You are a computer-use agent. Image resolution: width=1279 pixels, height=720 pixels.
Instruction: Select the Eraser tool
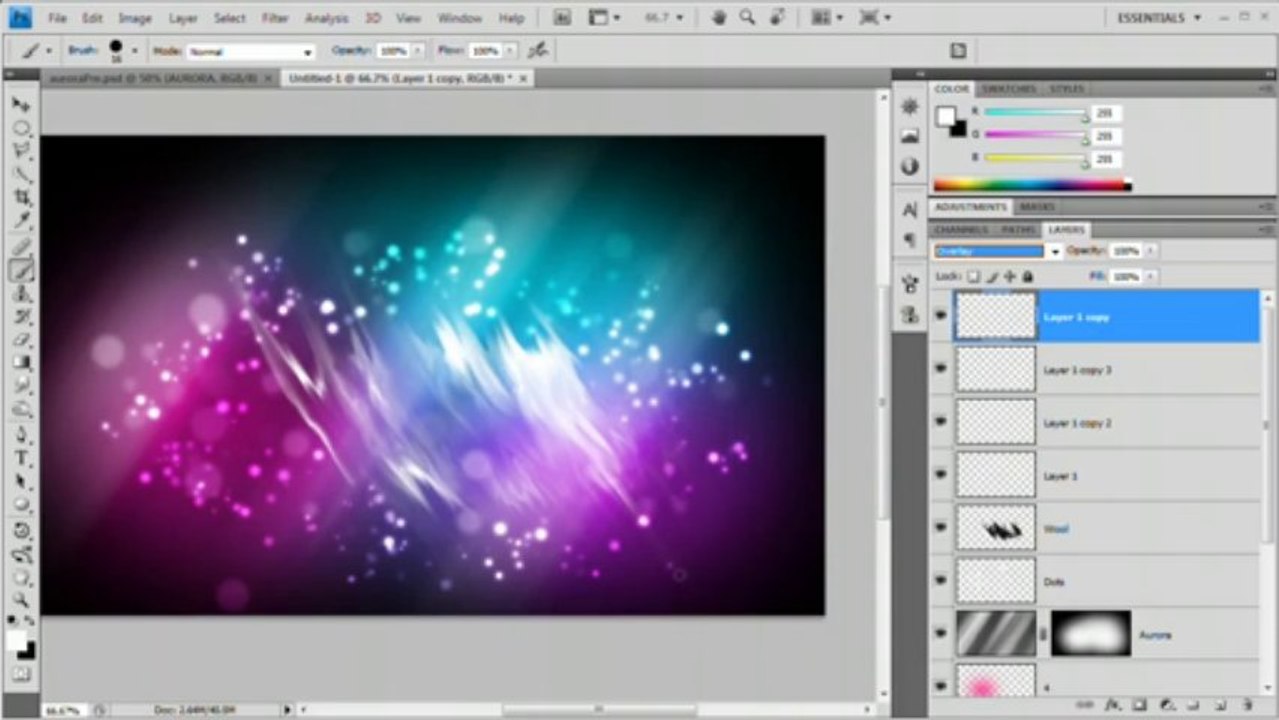tap(21, 340)
